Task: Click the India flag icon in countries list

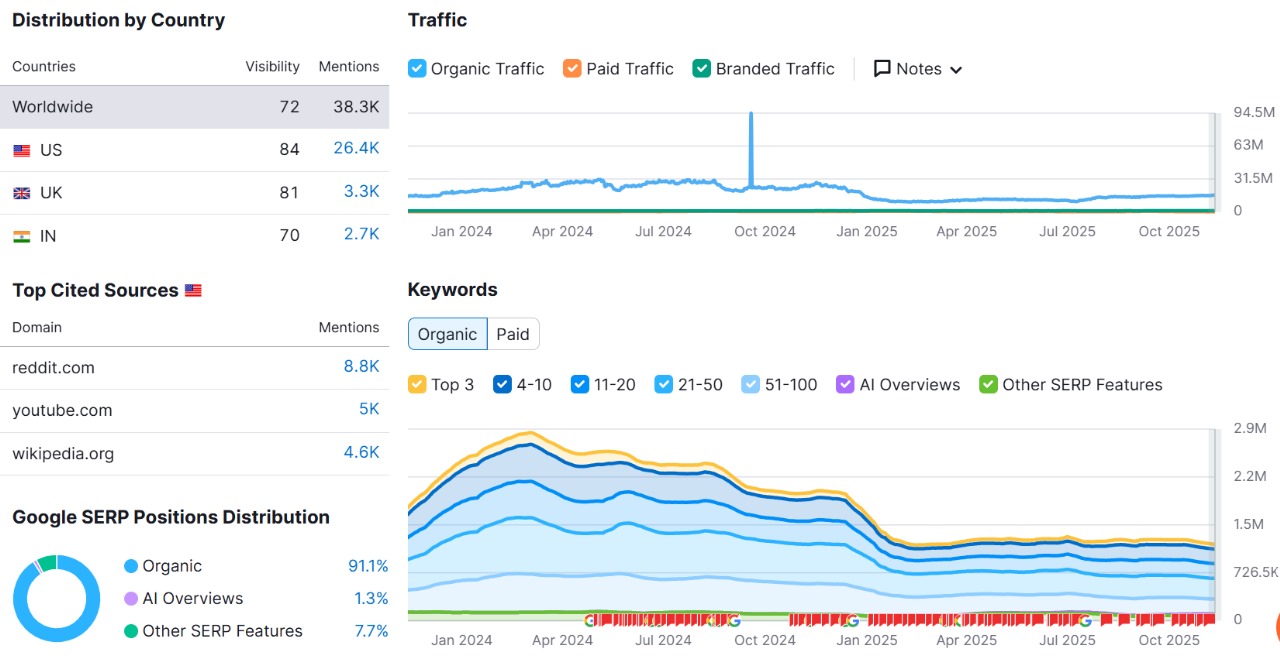Action: (21, 237)
